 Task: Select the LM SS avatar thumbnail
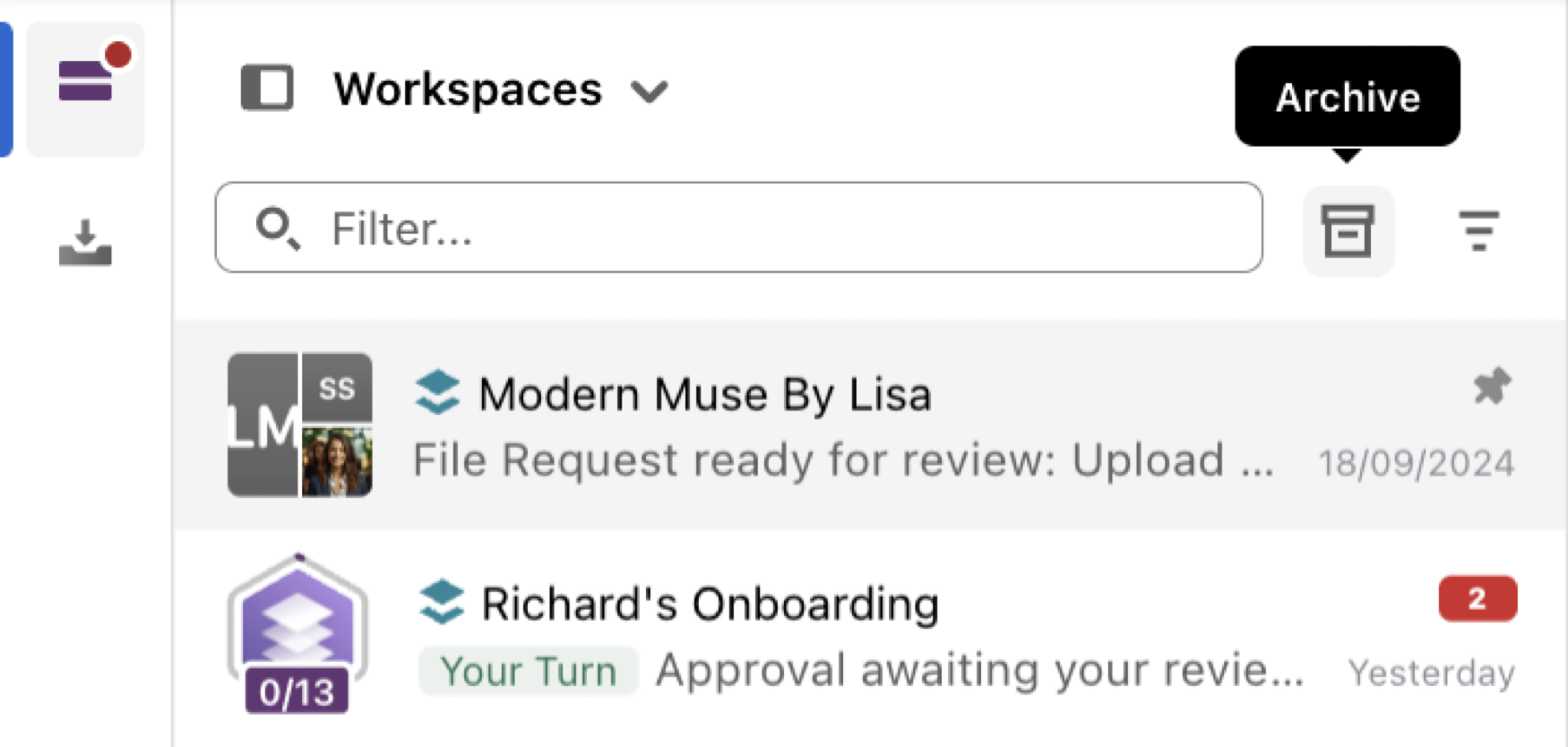point(300,425)
